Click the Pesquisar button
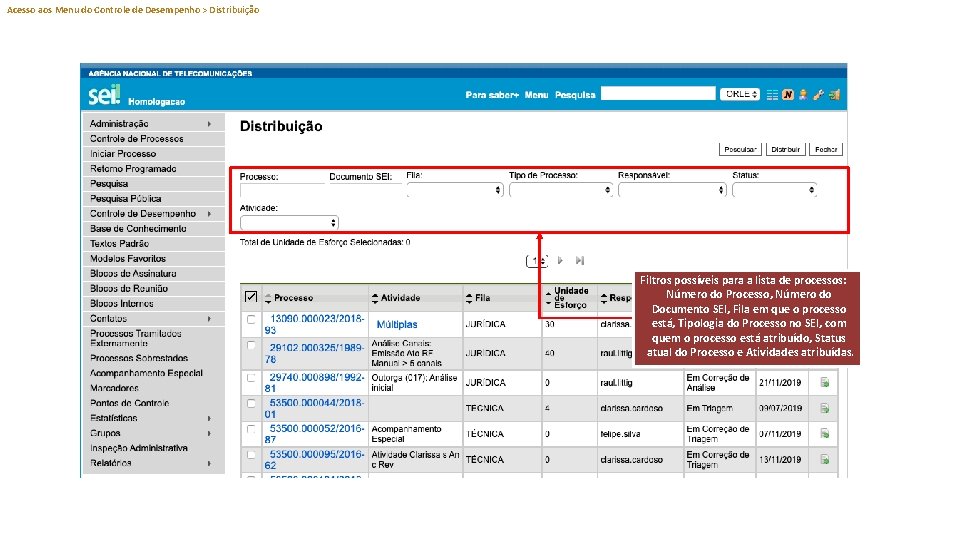960x540 pixels. 740,149
